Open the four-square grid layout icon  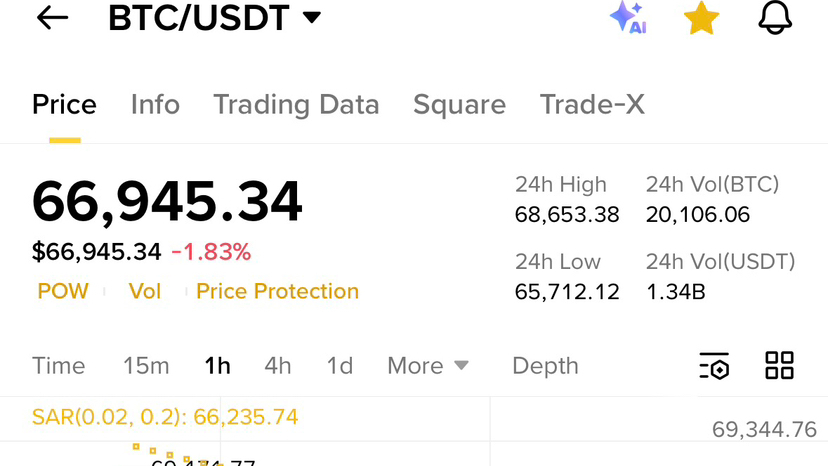click(779, 365)
